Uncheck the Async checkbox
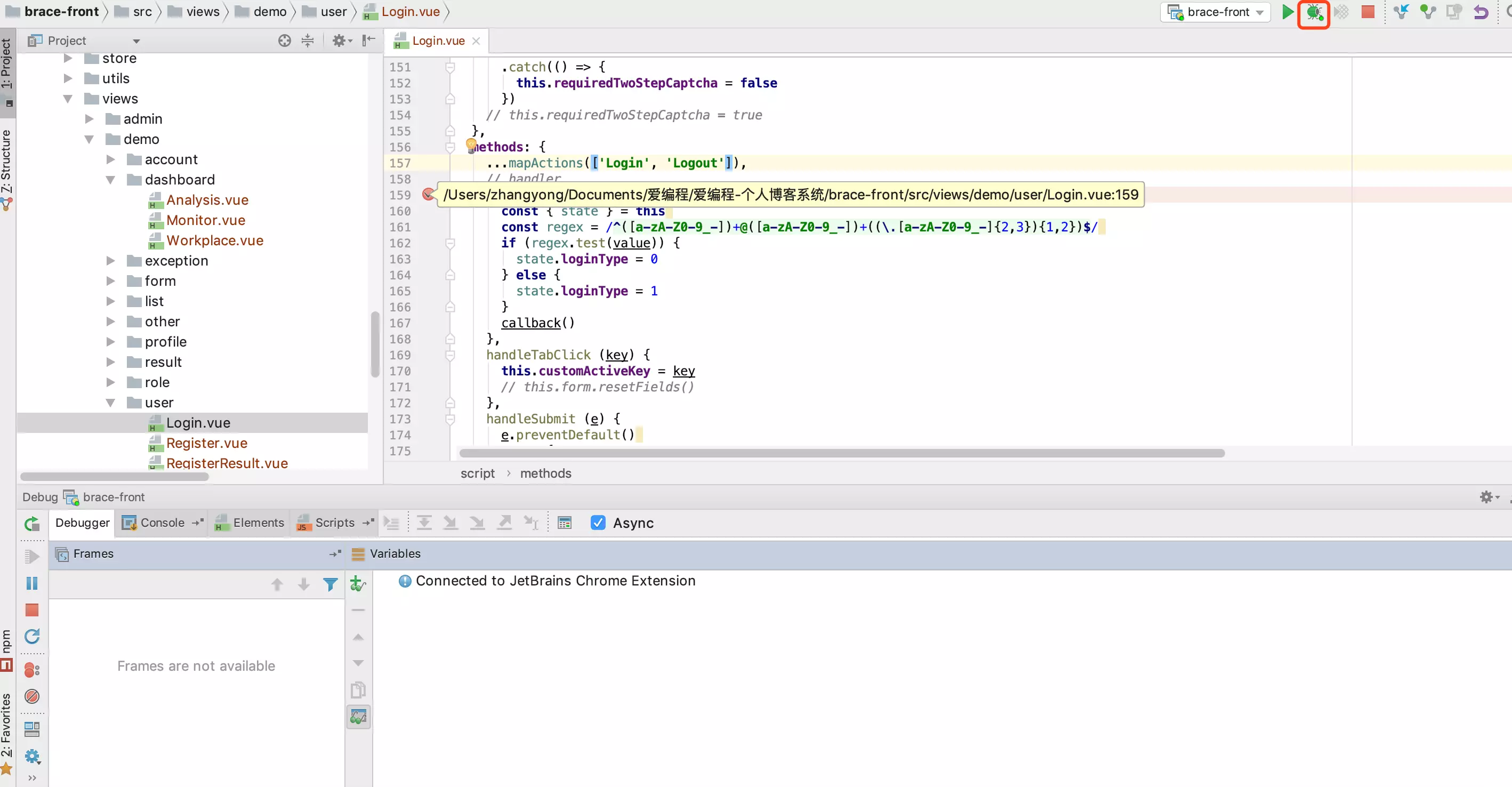The width and height of the screenshot is (1512, 787). pos(598,523)
